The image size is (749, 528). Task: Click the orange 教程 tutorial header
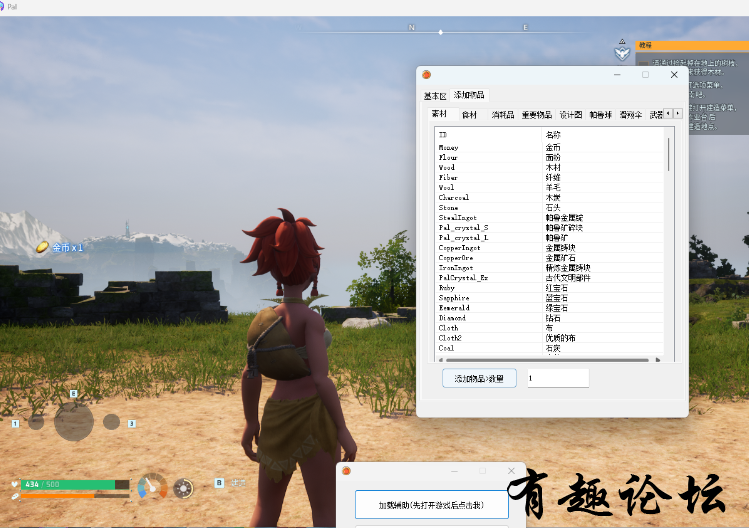[x=692, y=45]
